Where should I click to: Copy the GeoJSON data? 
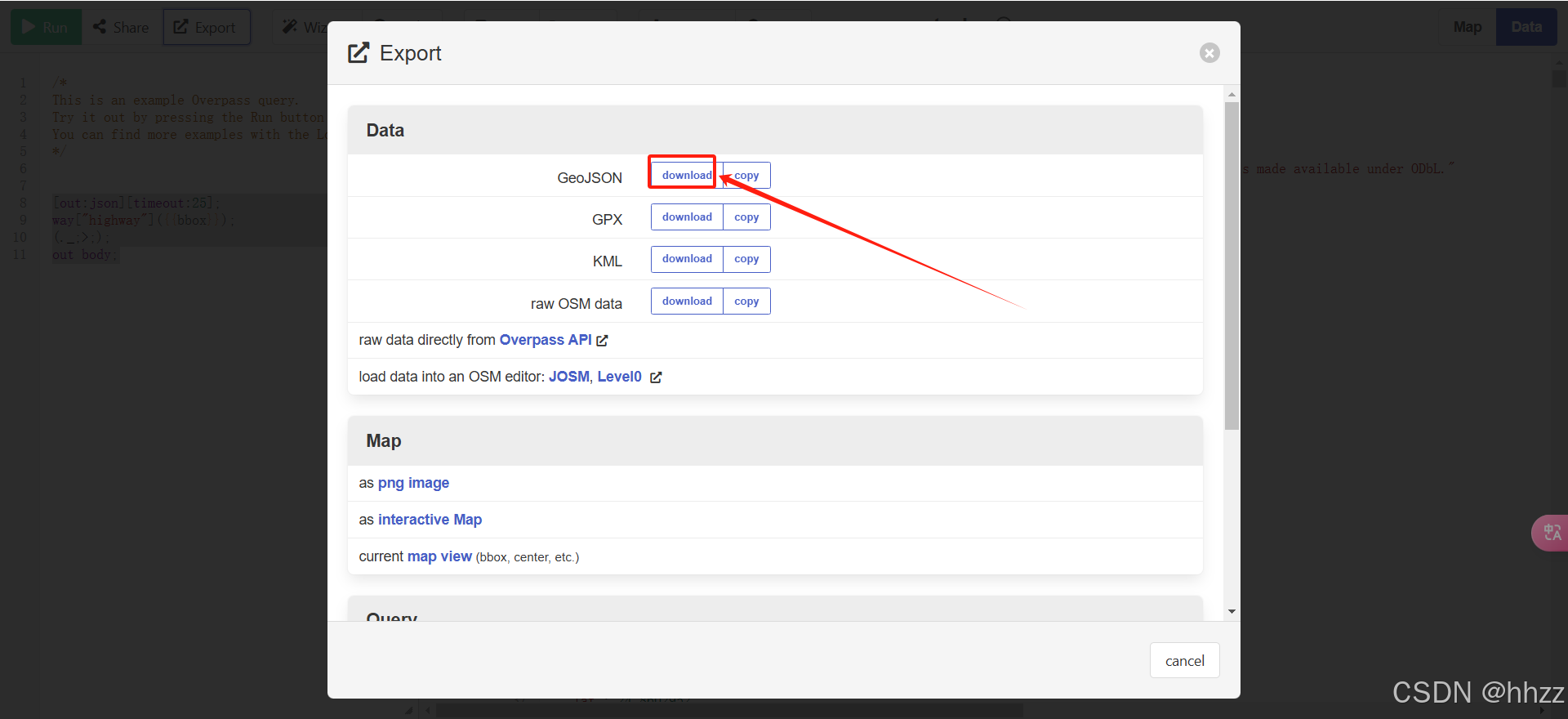coord(746,176)
